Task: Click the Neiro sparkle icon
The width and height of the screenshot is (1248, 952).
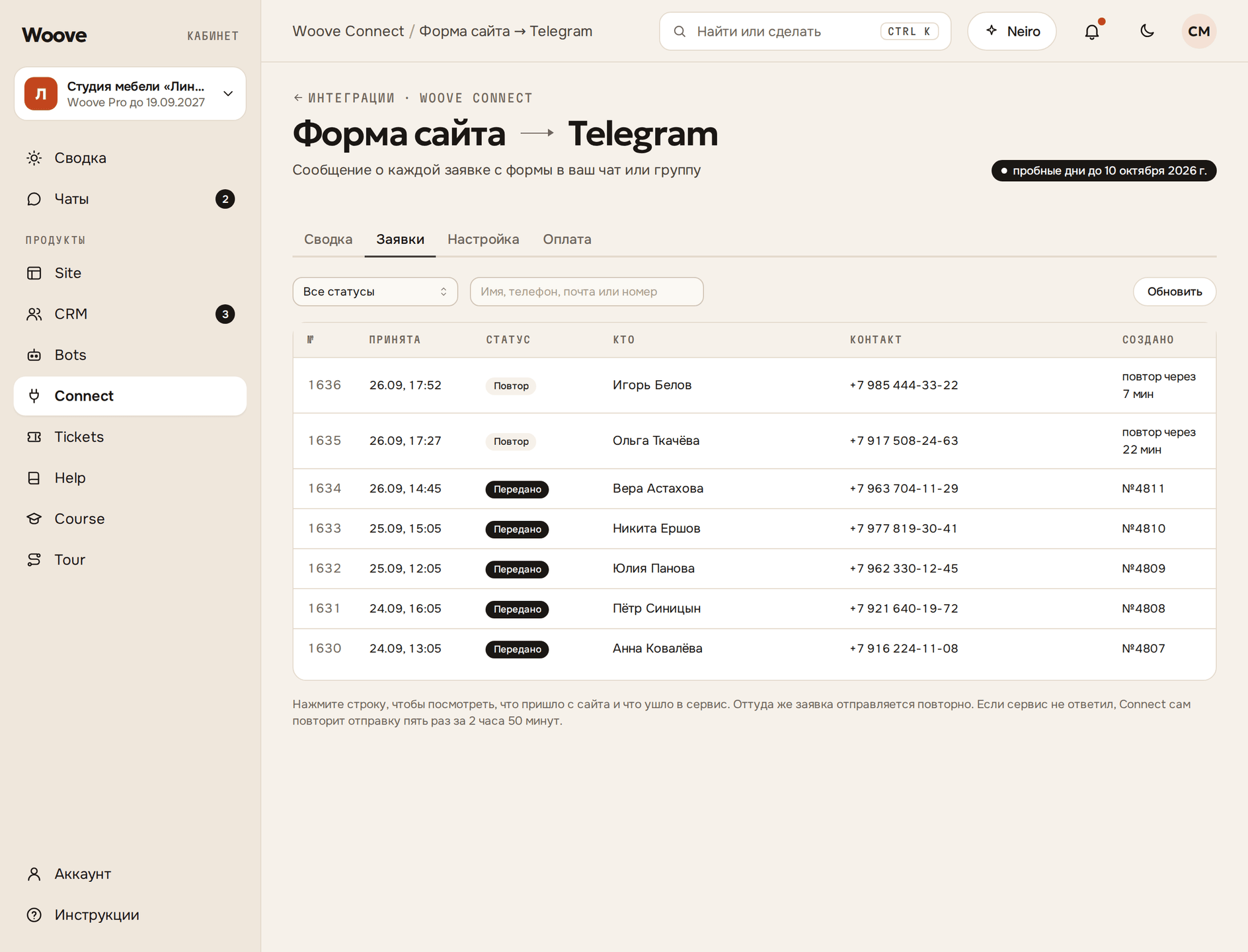Action: click(x=992, y=30)
